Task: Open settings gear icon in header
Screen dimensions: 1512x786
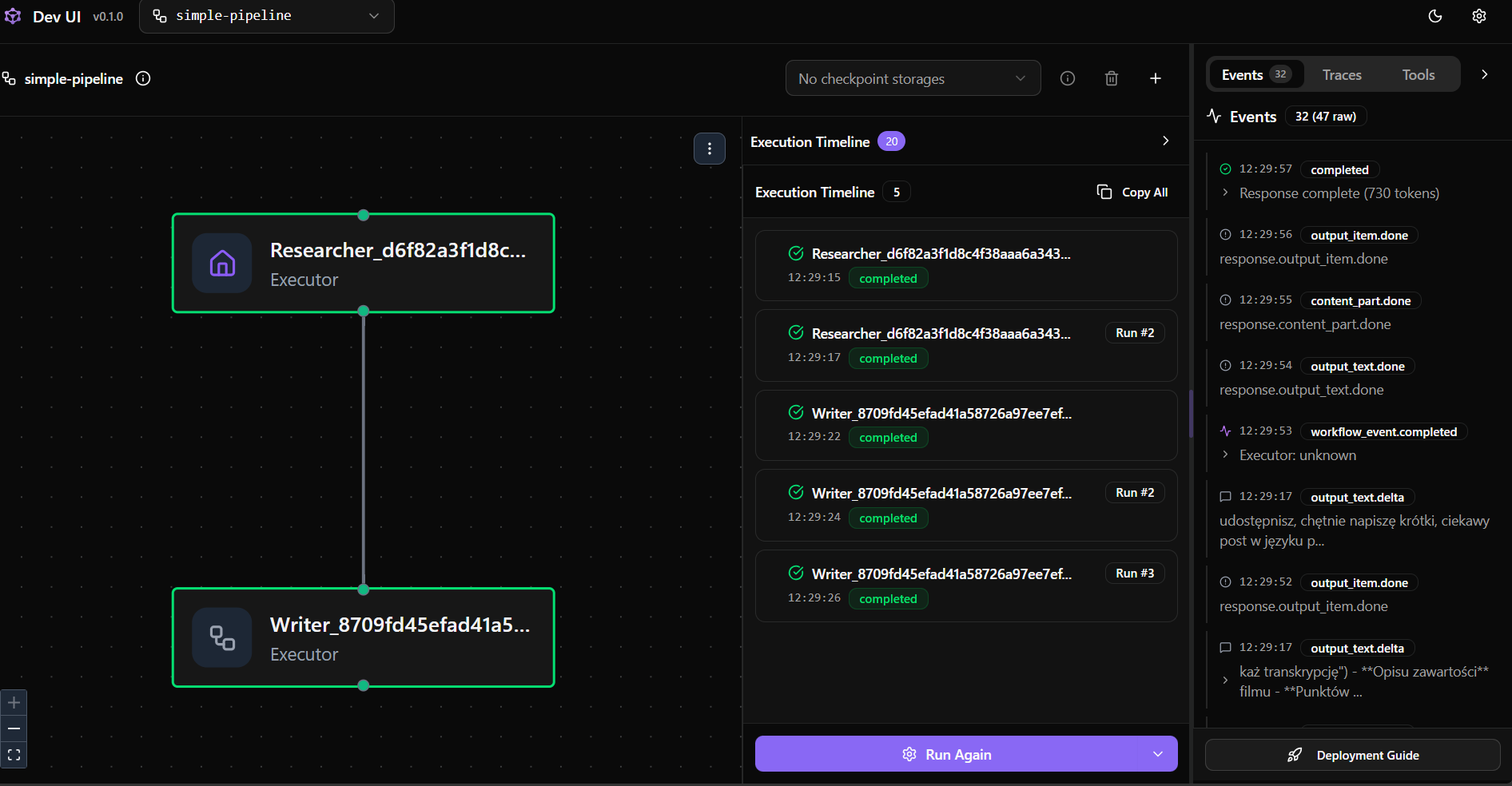Action: point(1479,16)
